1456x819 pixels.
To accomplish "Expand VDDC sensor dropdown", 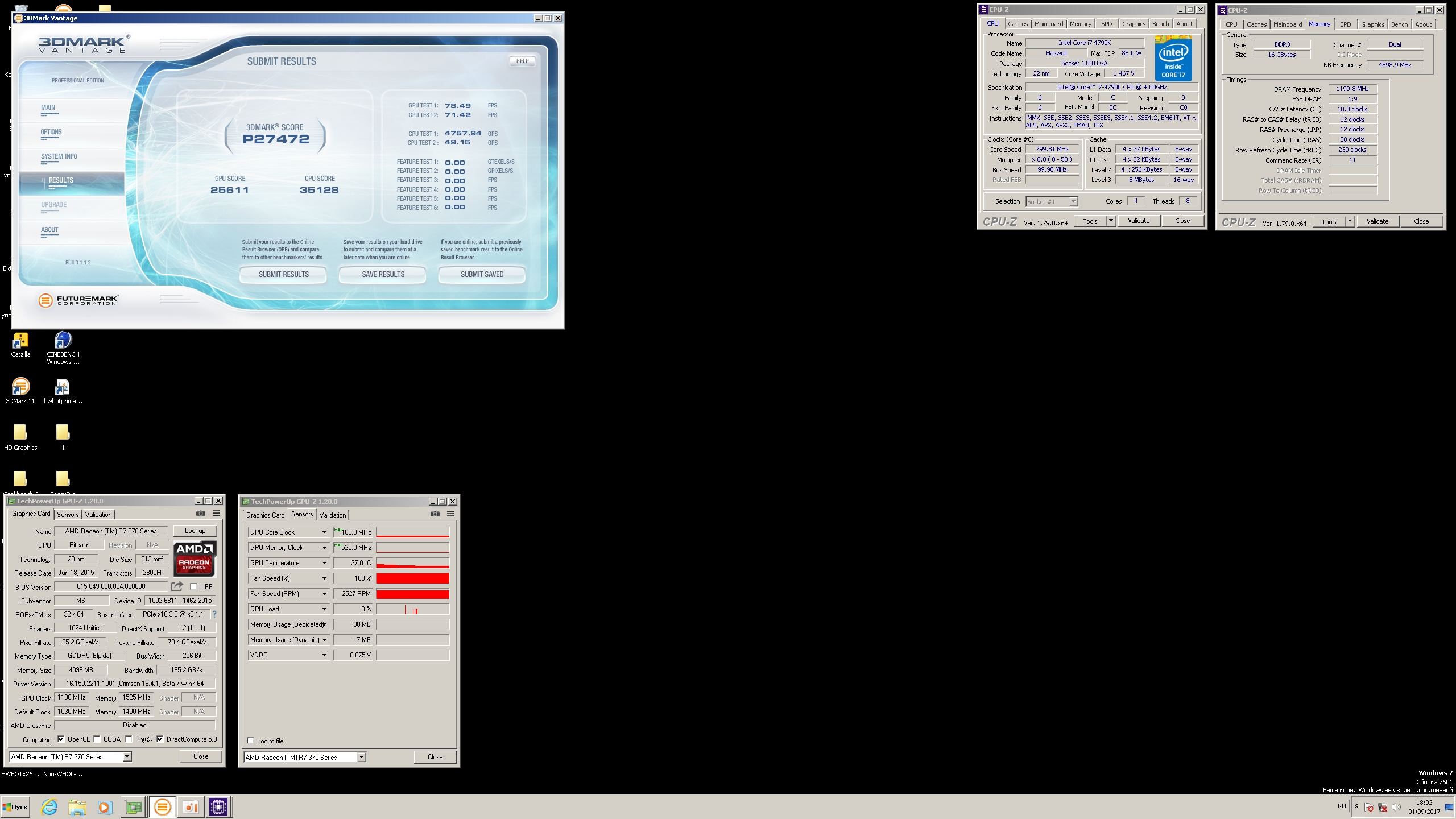I will point(324,655).
